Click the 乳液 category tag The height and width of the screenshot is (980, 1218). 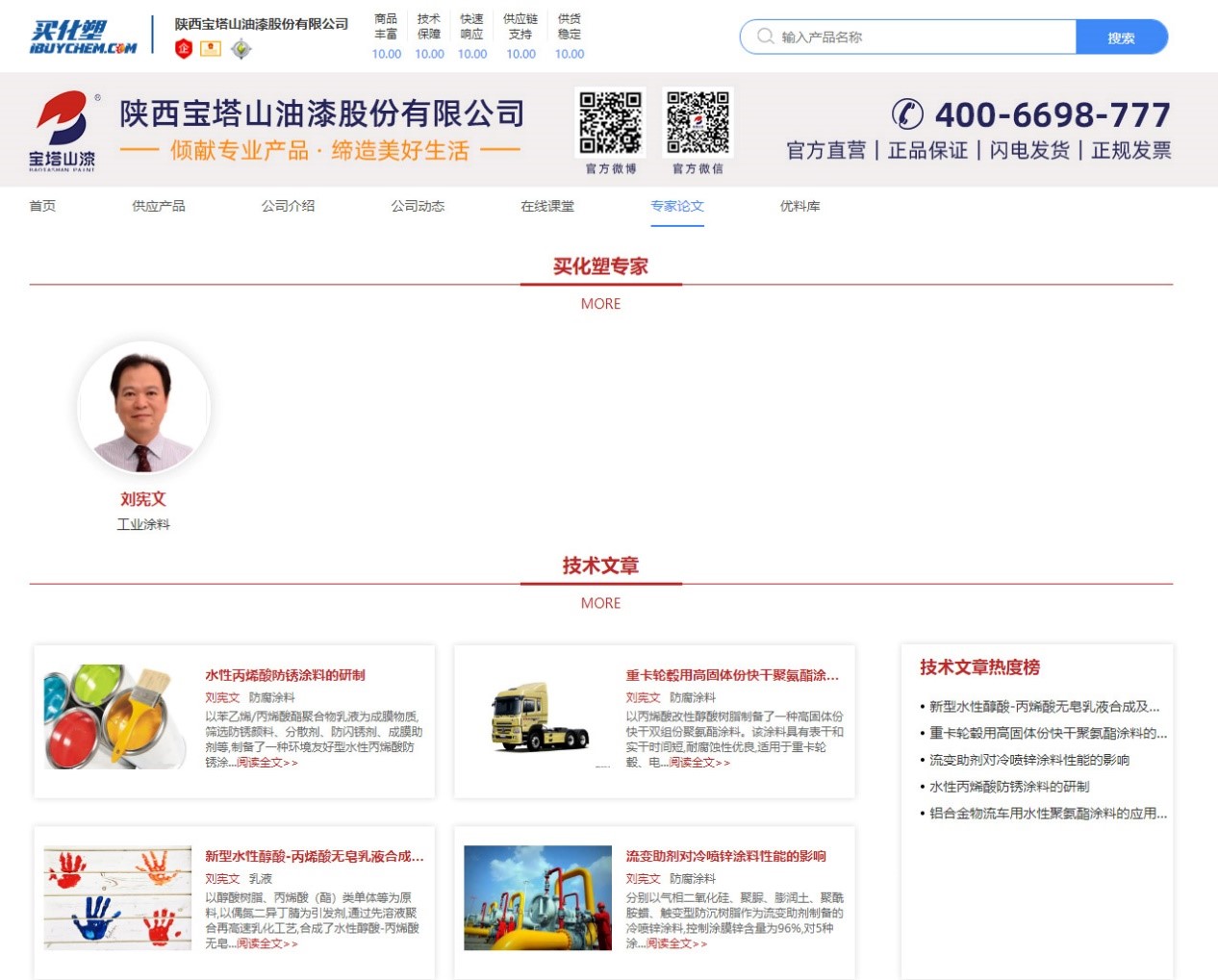(x=261, y=879)
